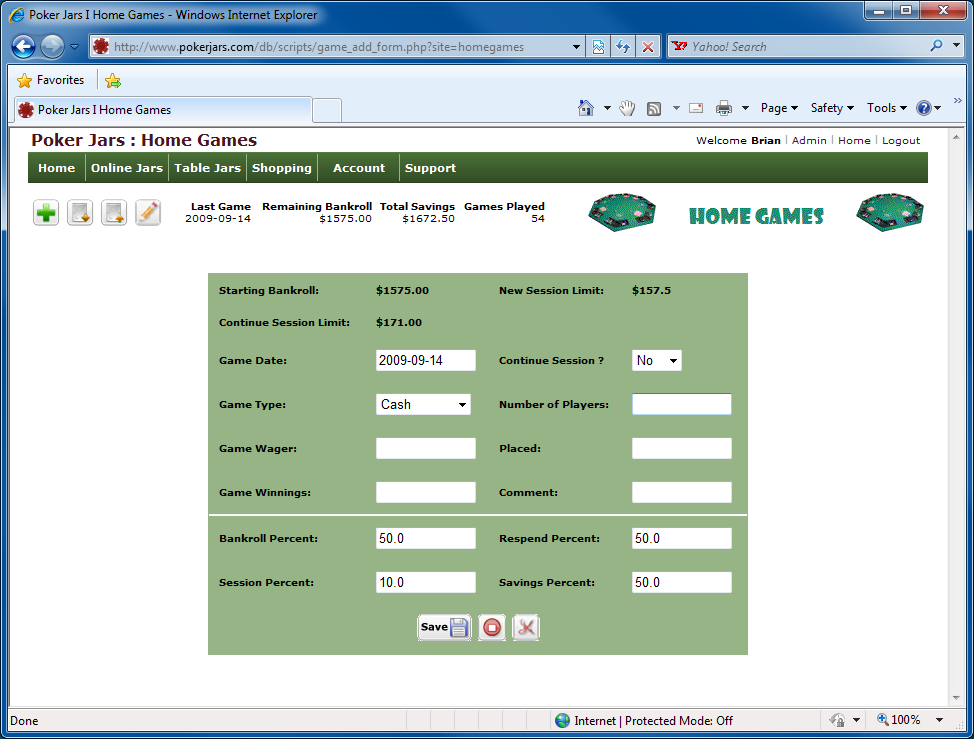This screenshot has width=974, height=739.
Task: Click the Read Mail envelope icon
Action: point(696,108)
